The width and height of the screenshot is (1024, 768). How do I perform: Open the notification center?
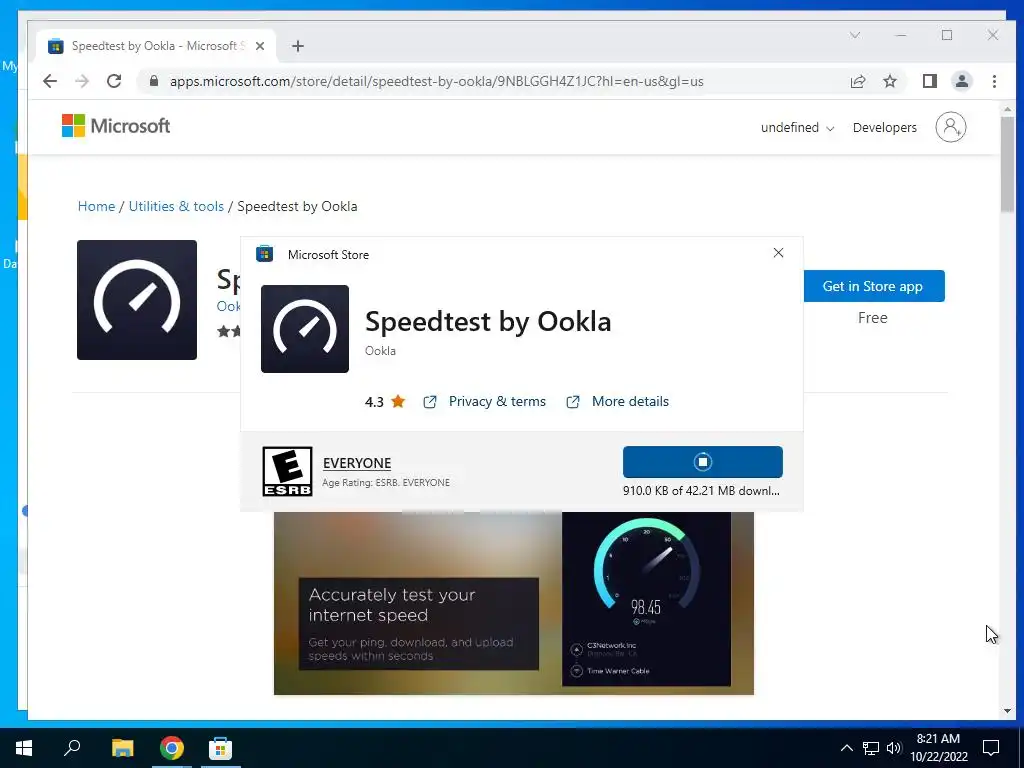point(991,748)
